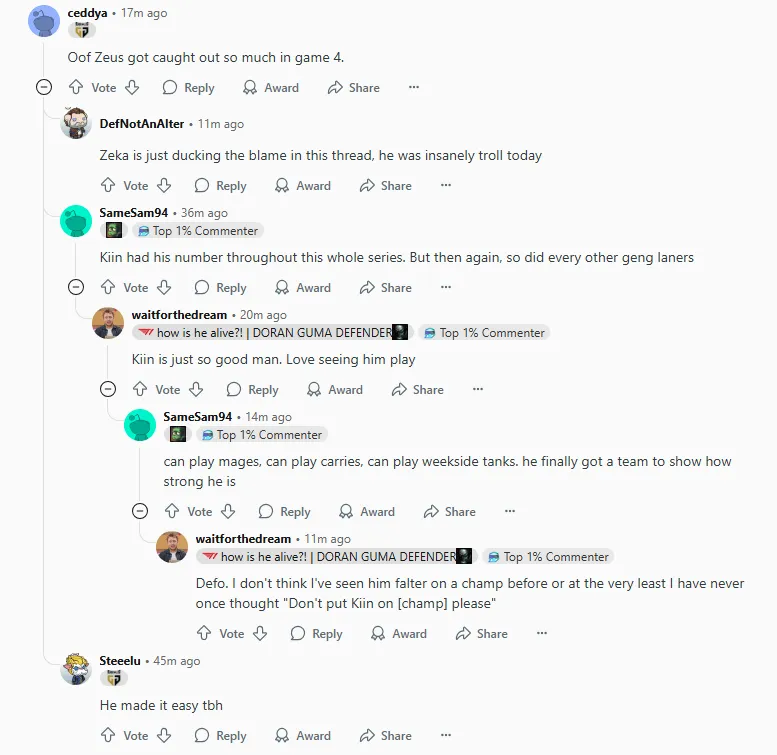
Task: Collapse SameSam94's 14m ago reply thread
Action: (140, 511)
